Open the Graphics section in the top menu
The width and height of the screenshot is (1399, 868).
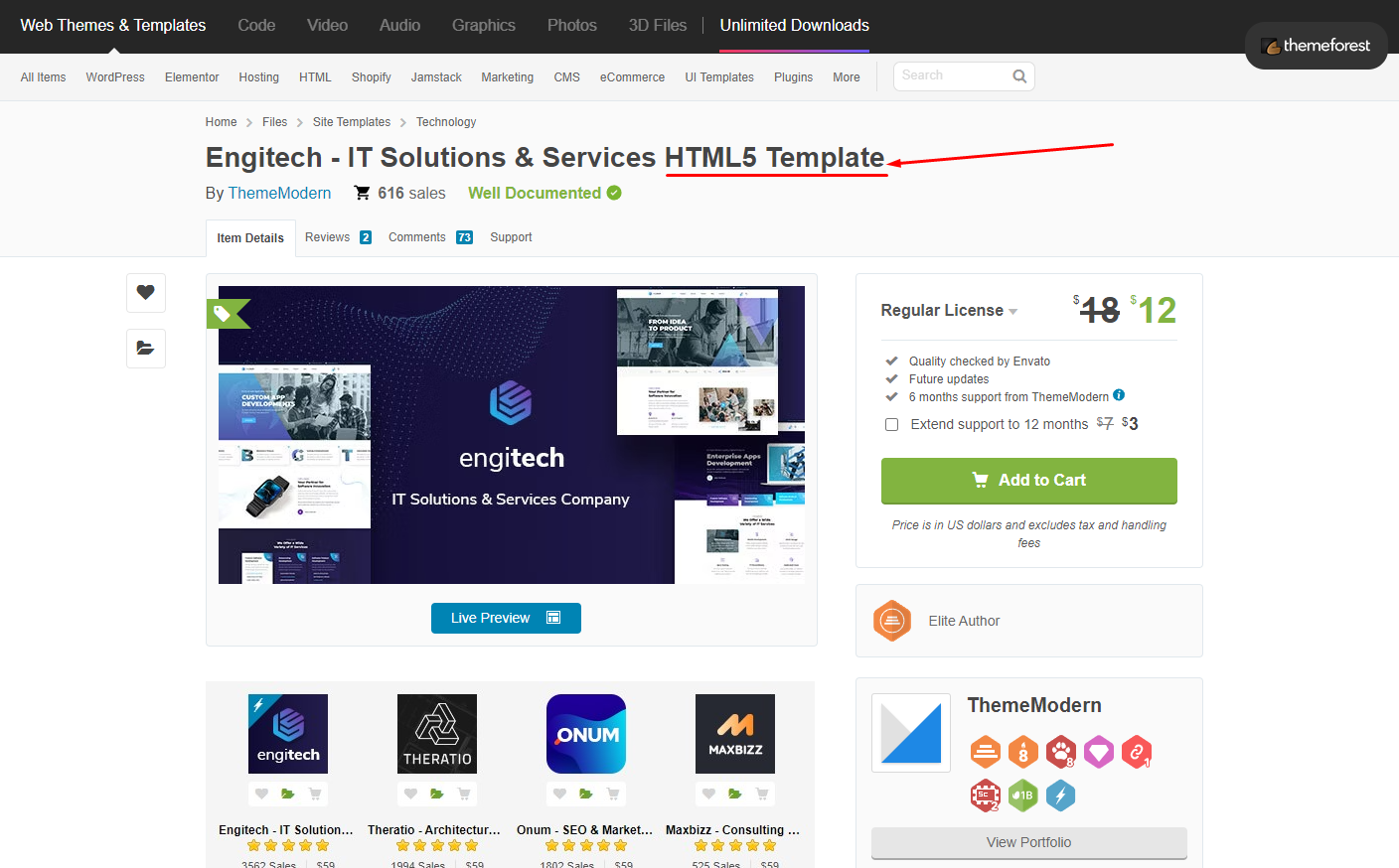point(484,26)
